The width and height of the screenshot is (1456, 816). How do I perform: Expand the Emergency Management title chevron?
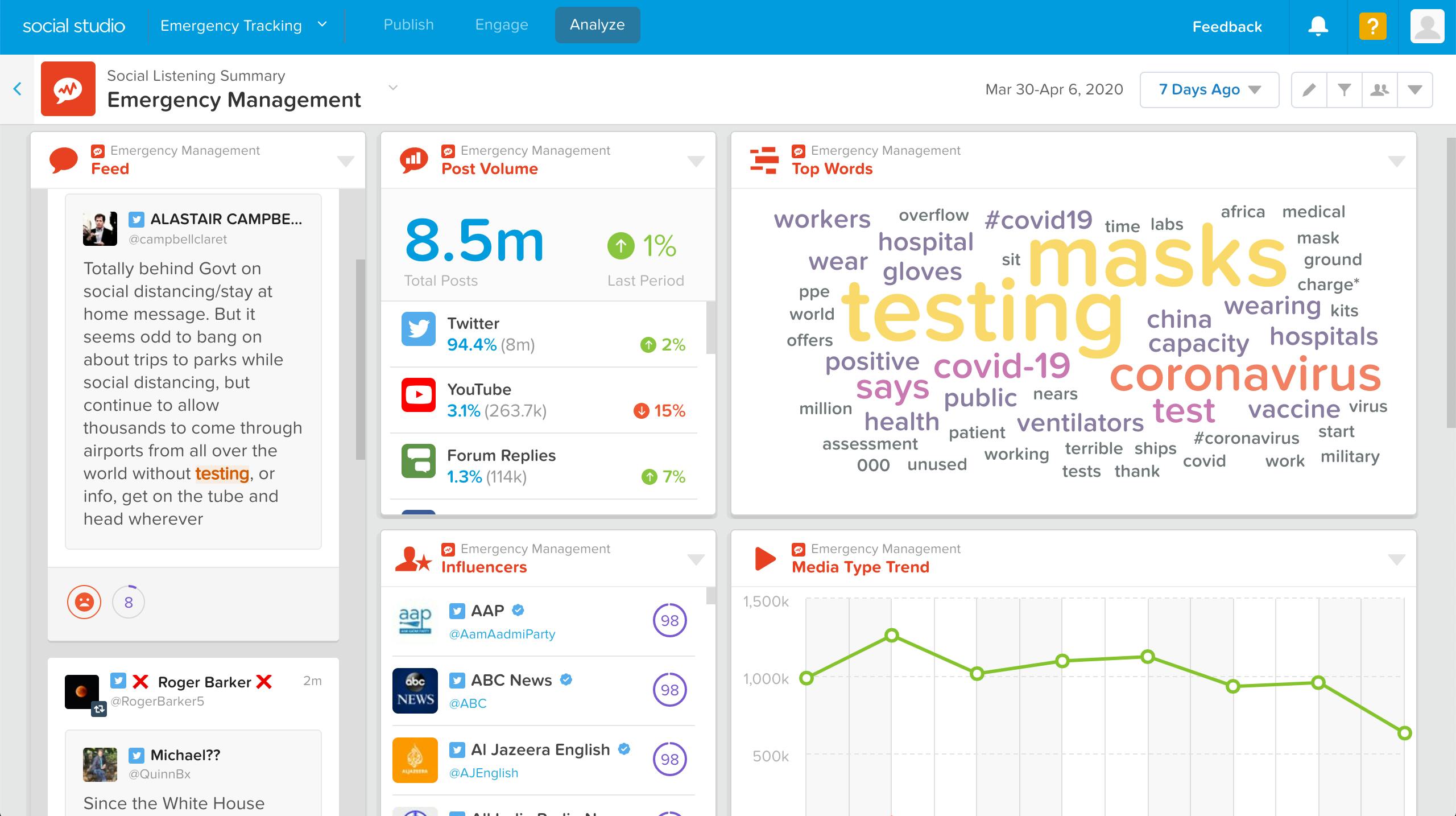tap(393, 88)
